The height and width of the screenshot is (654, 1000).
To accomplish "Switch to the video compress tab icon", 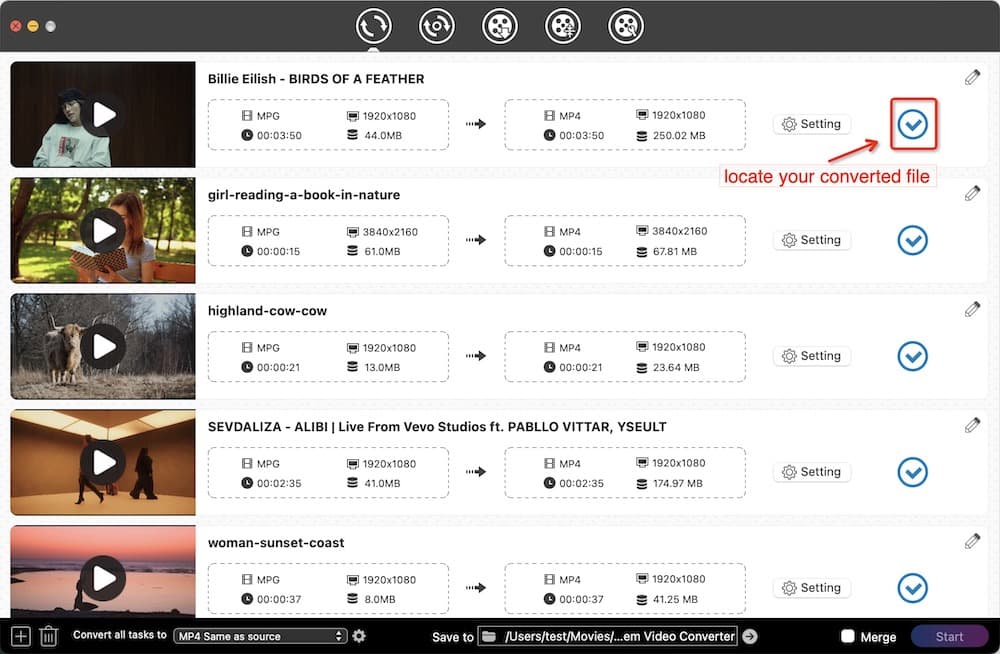I will coord(562,26).
